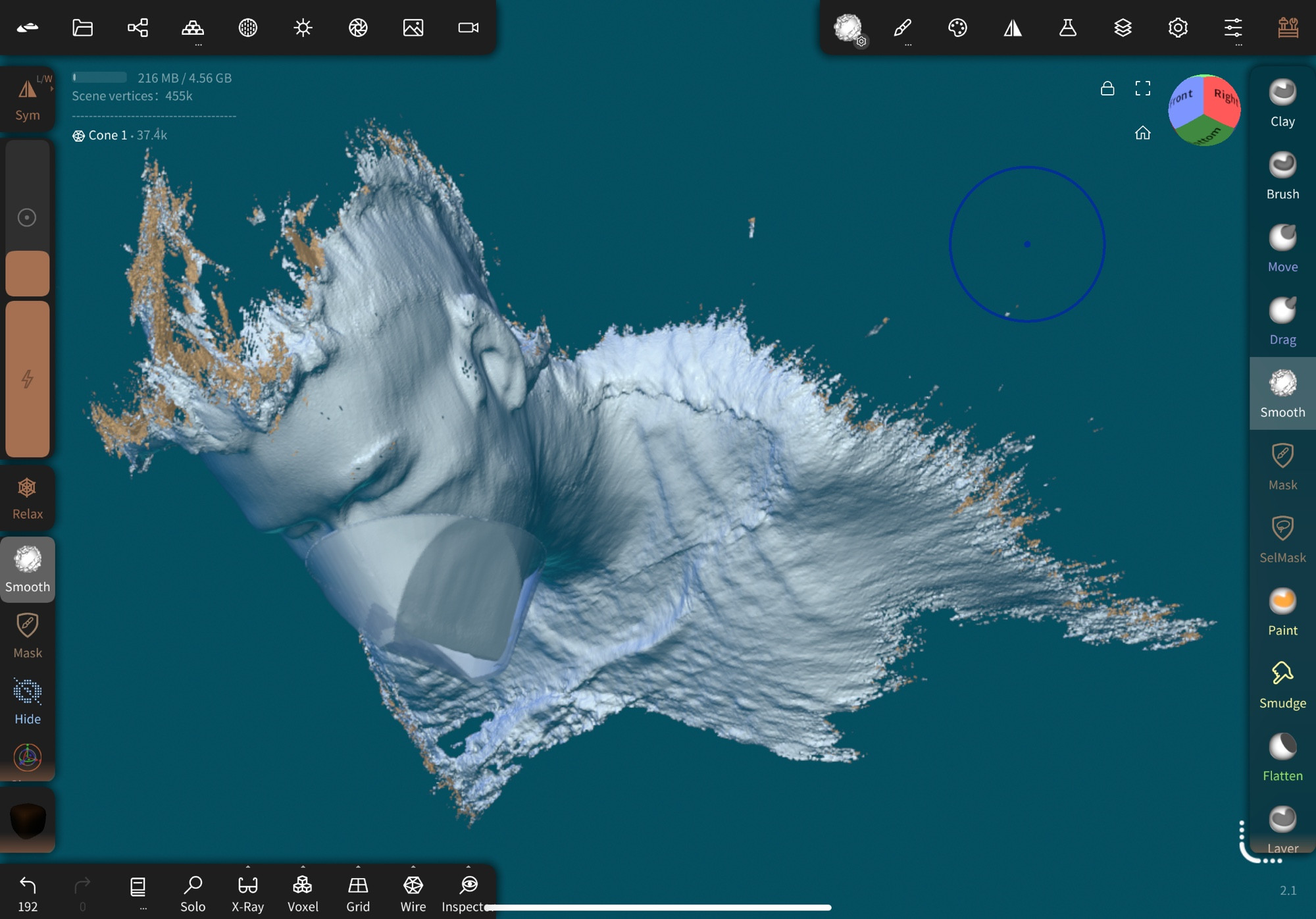
Task: Select the Mask tool in right toolbar
Action: pos(1282,466)
